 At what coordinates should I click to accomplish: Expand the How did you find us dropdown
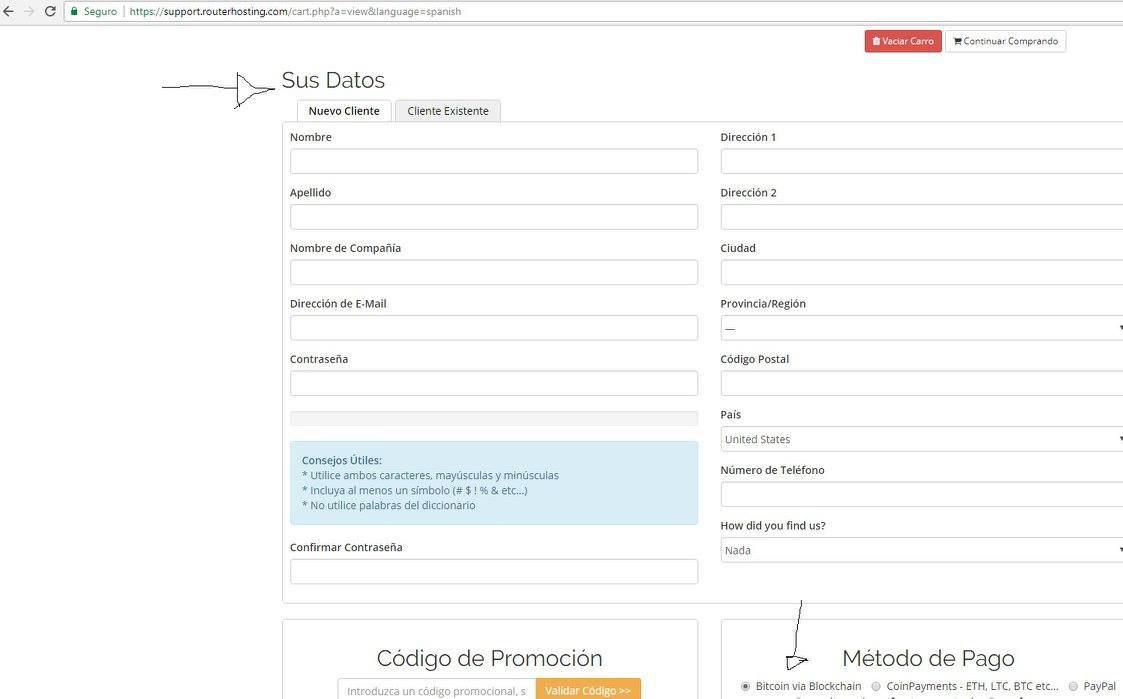click(922, 550)
